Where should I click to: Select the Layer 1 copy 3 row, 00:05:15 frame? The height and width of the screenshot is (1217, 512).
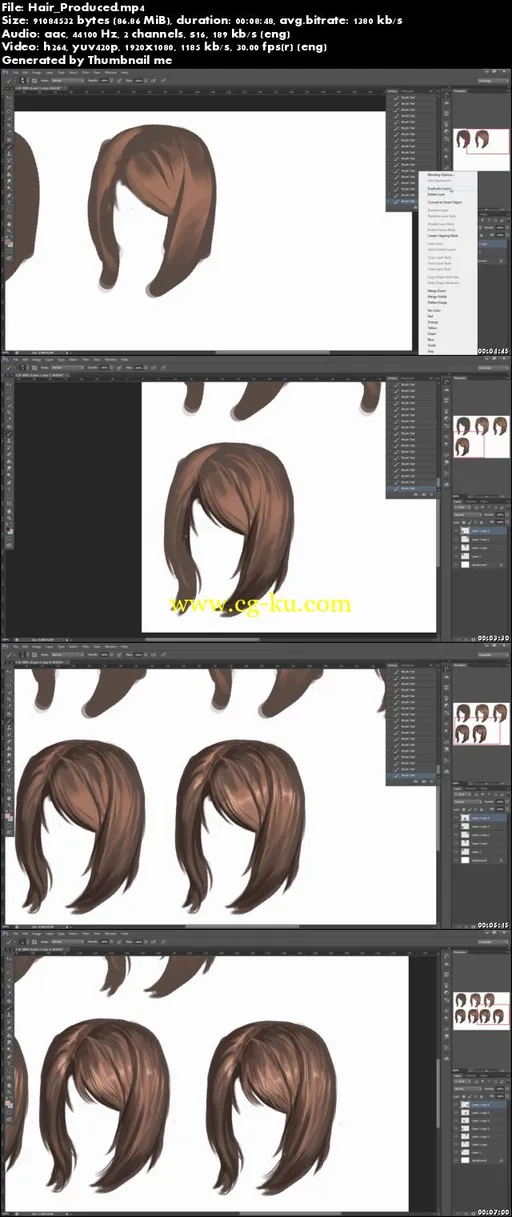pyautogui.click(x=479, y=826)
